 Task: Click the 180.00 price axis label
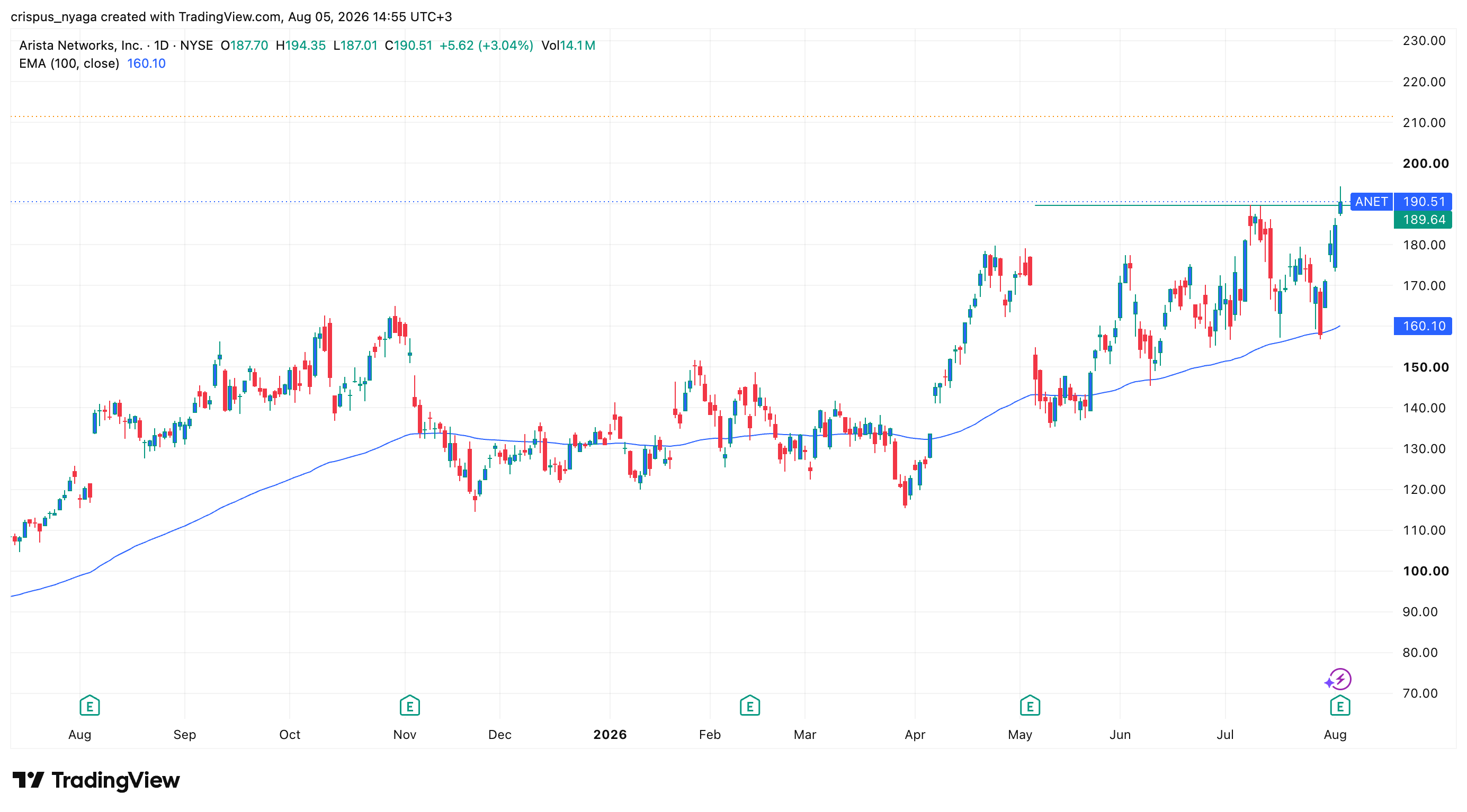(1424, 245)
